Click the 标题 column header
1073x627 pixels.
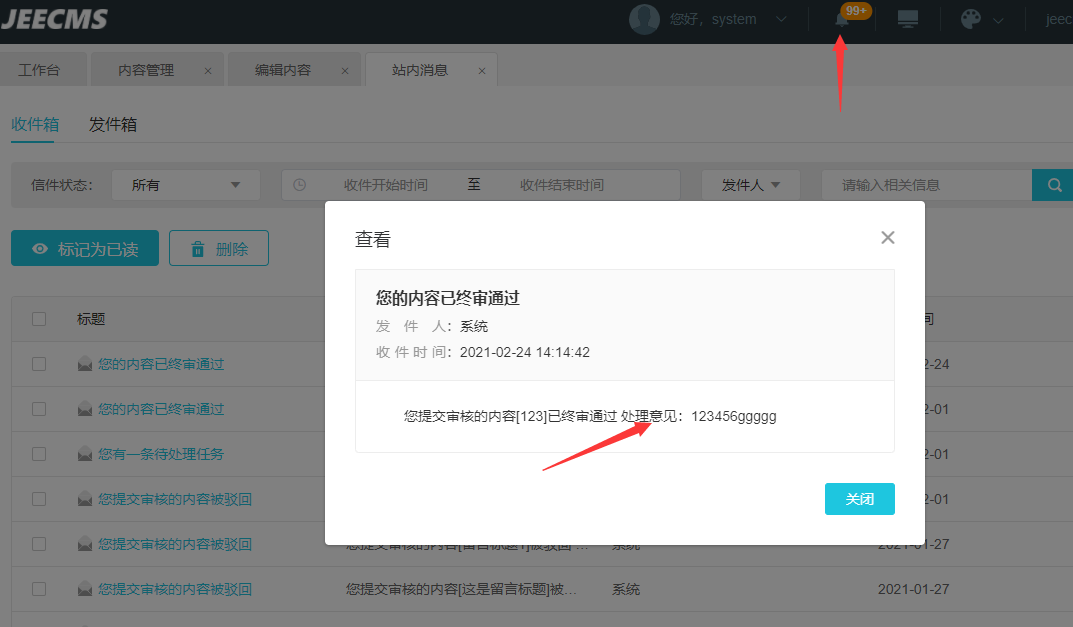[x=91, y=319]
